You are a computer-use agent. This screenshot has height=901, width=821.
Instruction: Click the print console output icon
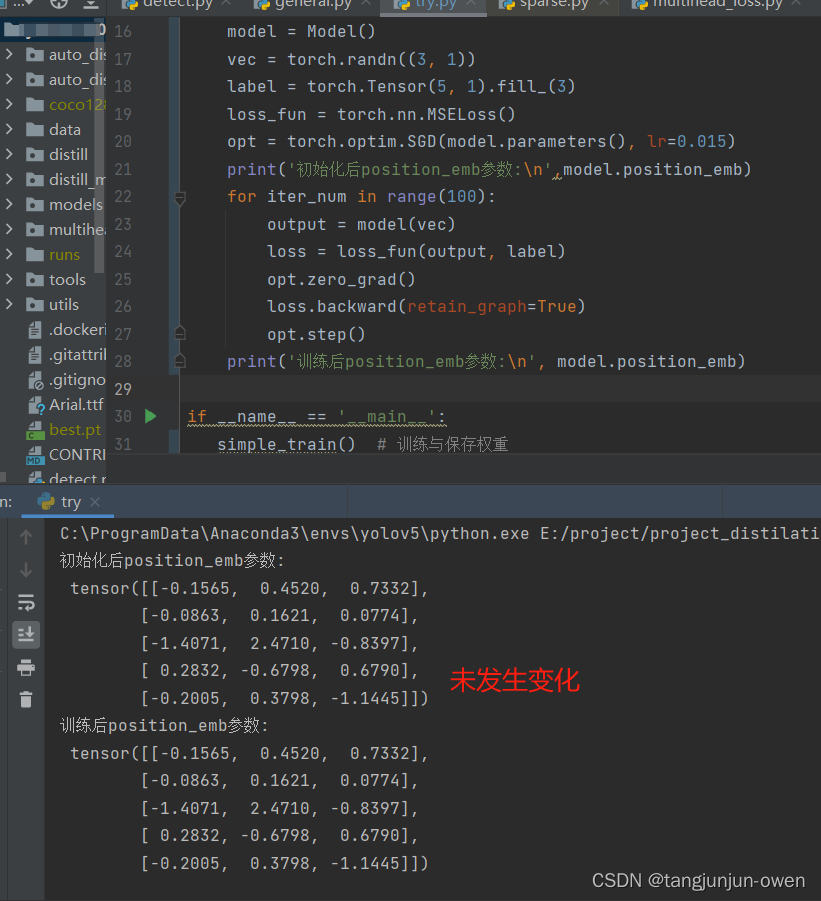[x=25, y=666]
